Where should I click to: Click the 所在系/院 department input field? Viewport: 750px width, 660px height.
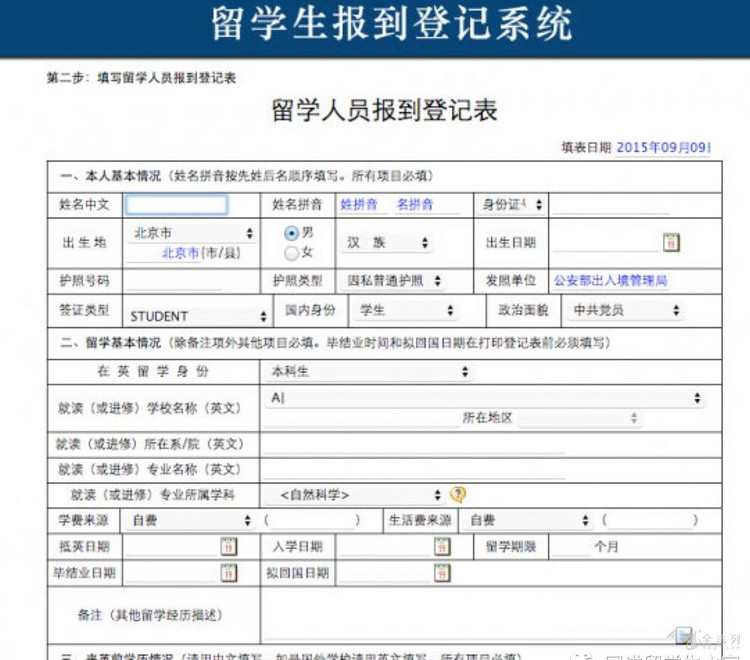click(x=414, y=444)
